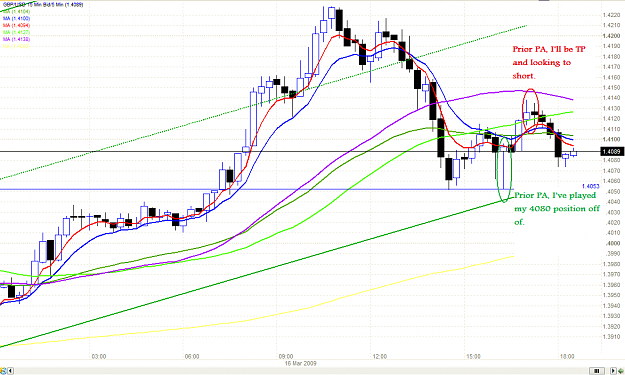The width and height of the screenshot is (625, 375).
Task: Click the green arrow icon at bottom right
Action: tap(621, 371)
